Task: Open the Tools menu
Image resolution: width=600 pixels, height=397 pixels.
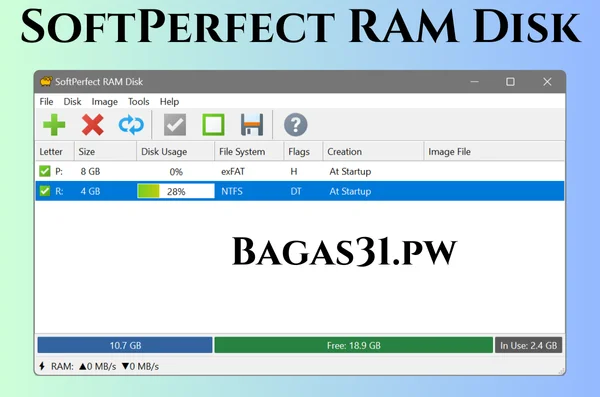Action: pos(139,102)
